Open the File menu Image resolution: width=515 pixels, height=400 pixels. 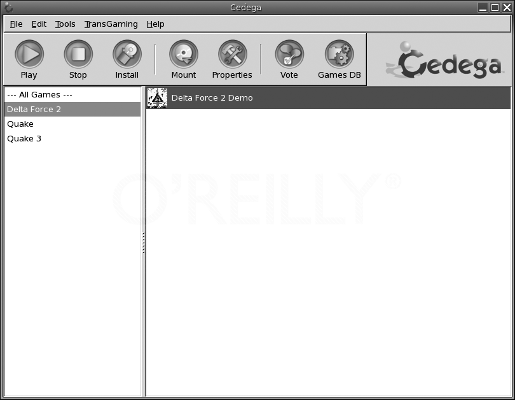(16, 24)
